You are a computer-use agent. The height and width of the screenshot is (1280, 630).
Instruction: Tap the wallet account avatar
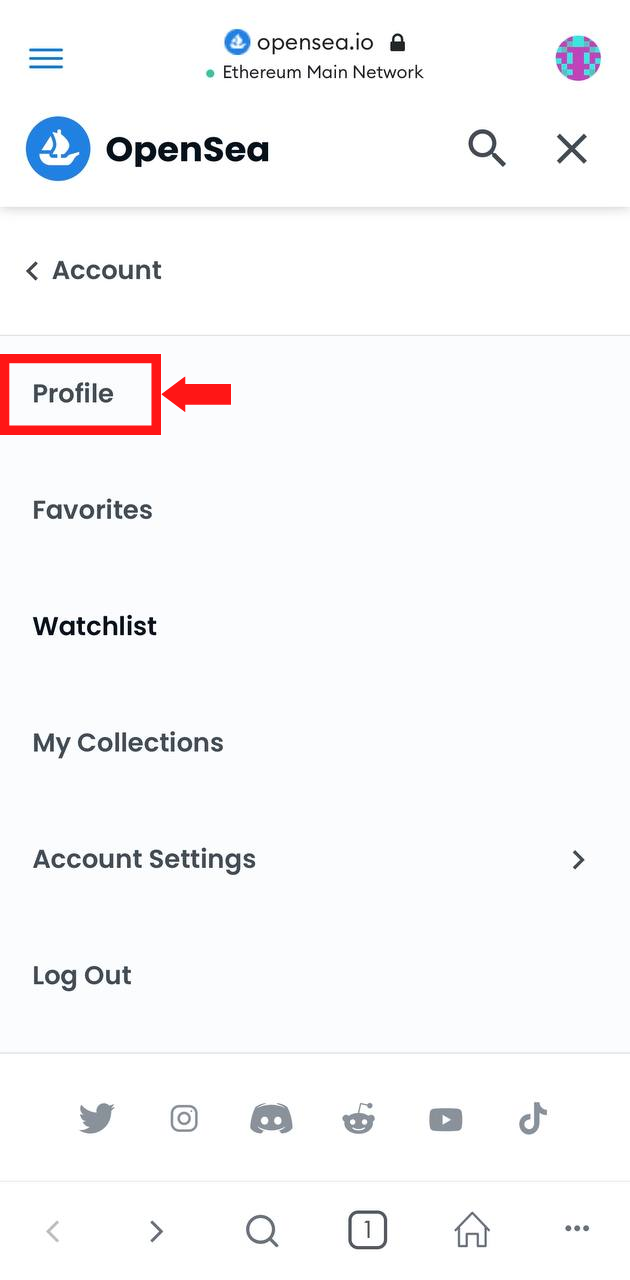pos(578,58)
